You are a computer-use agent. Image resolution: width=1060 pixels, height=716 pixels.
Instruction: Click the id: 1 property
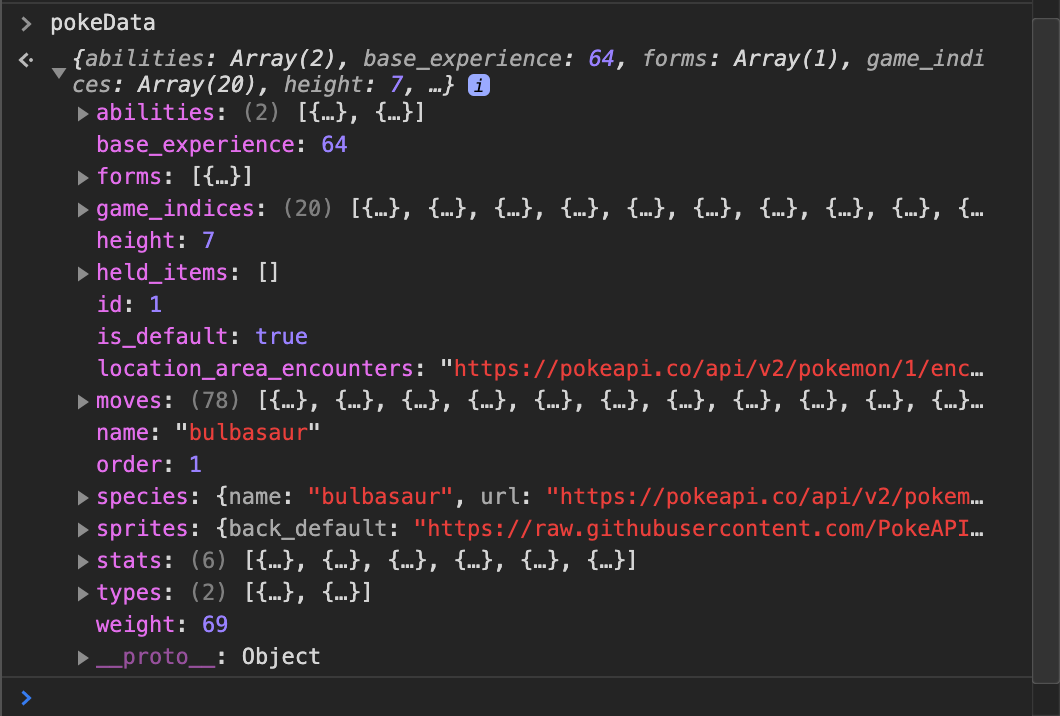[129, 304]
